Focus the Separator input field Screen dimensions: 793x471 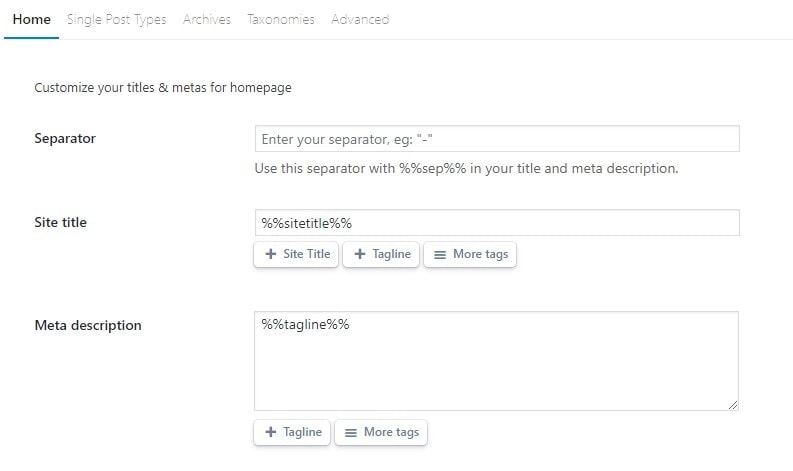pos(496,139)
